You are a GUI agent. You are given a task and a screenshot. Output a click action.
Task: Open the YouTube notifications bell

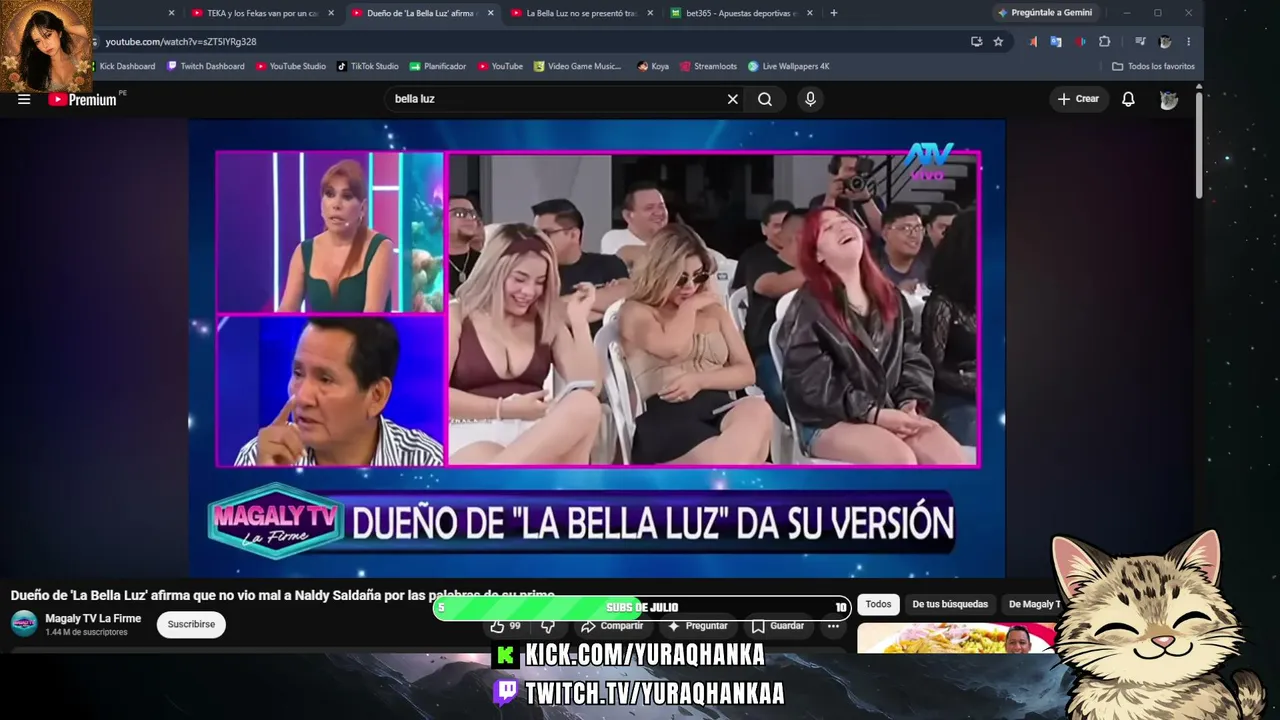point(1128,99)
